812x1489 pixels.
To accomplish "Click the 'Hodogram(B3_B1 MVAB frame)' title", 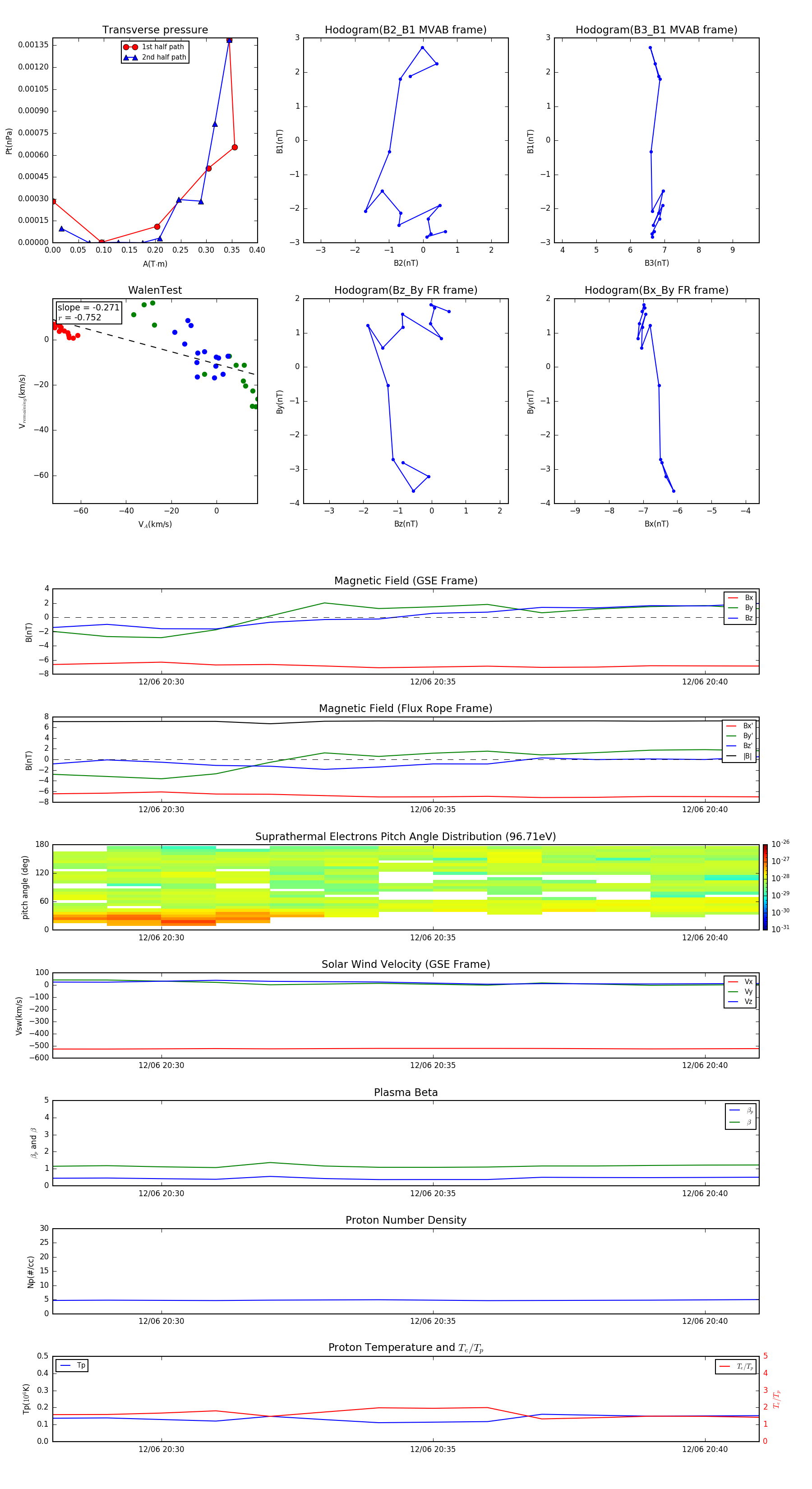I will click(x=656, y=29).
